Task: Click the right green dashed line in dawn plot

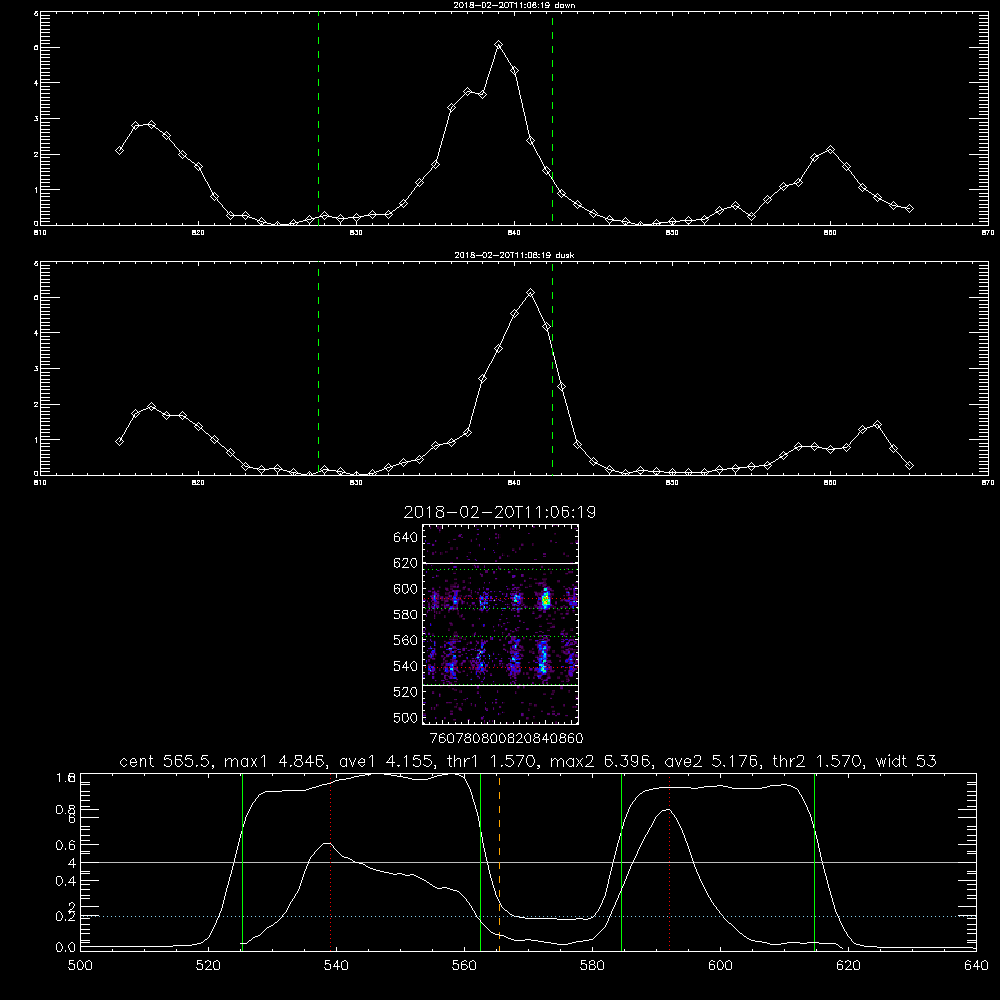Action: coord(552,118)
